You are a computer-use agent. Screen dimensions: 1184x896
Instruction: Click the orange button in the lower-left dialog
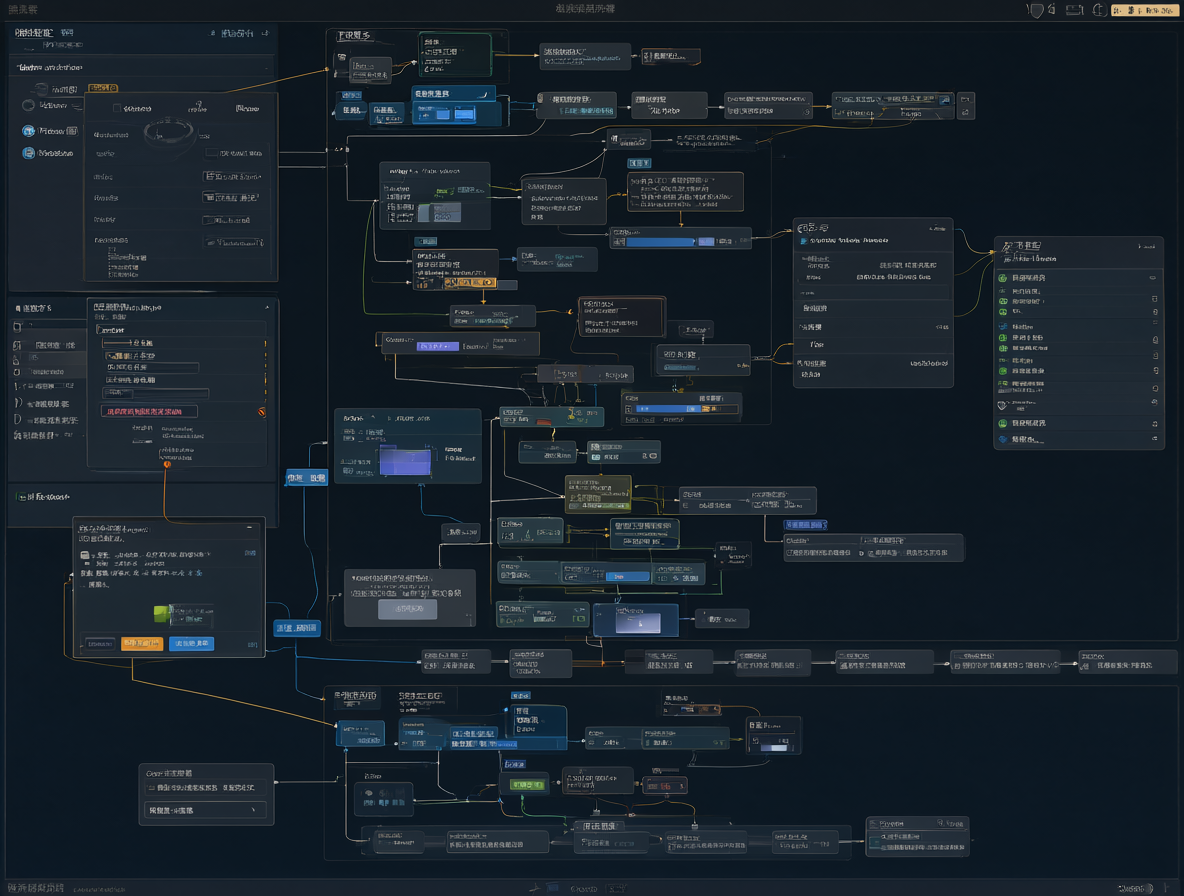point(141,643)
